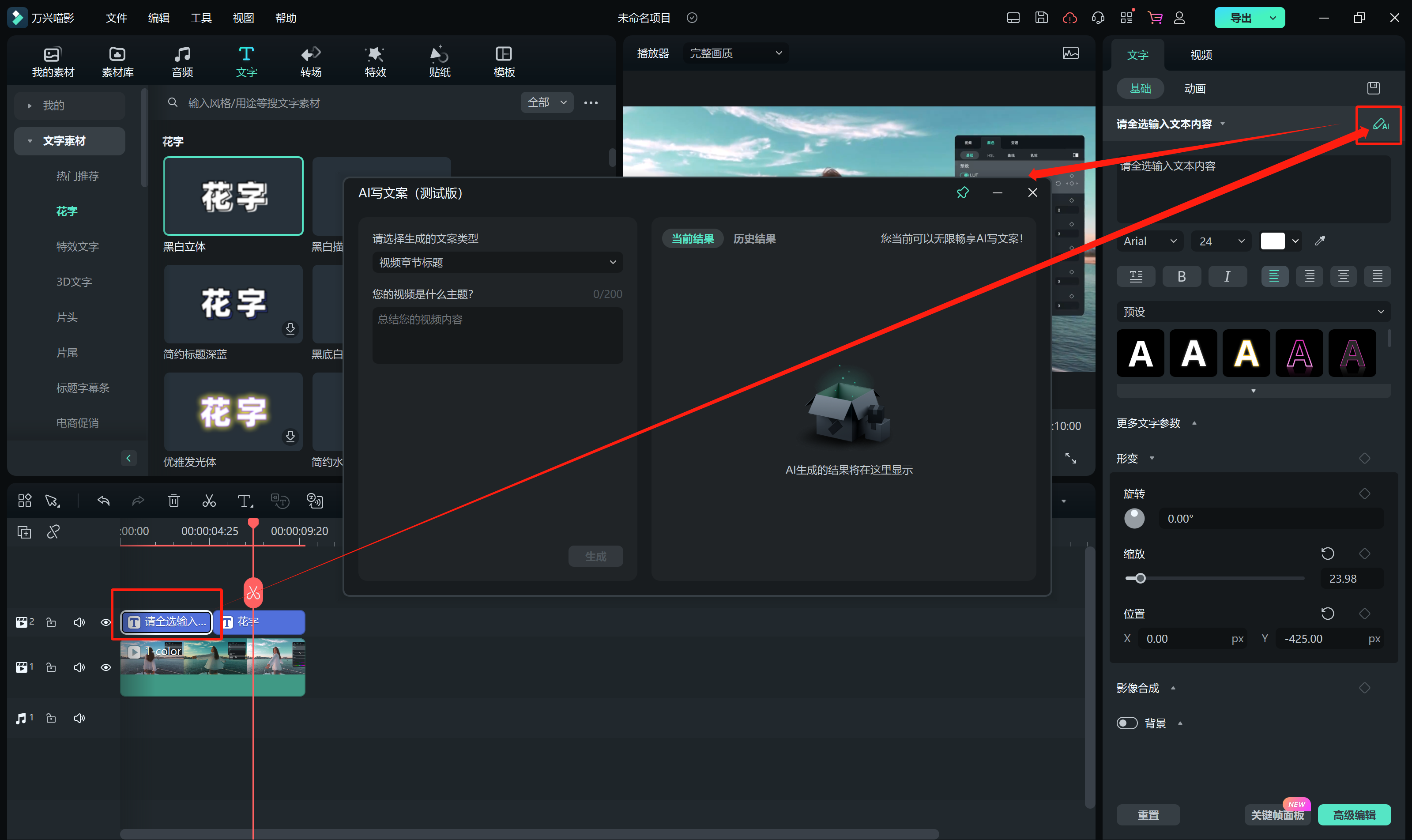Open the 工具 menu
This screenshot has height=840, width=1412.
click(201, 18)
